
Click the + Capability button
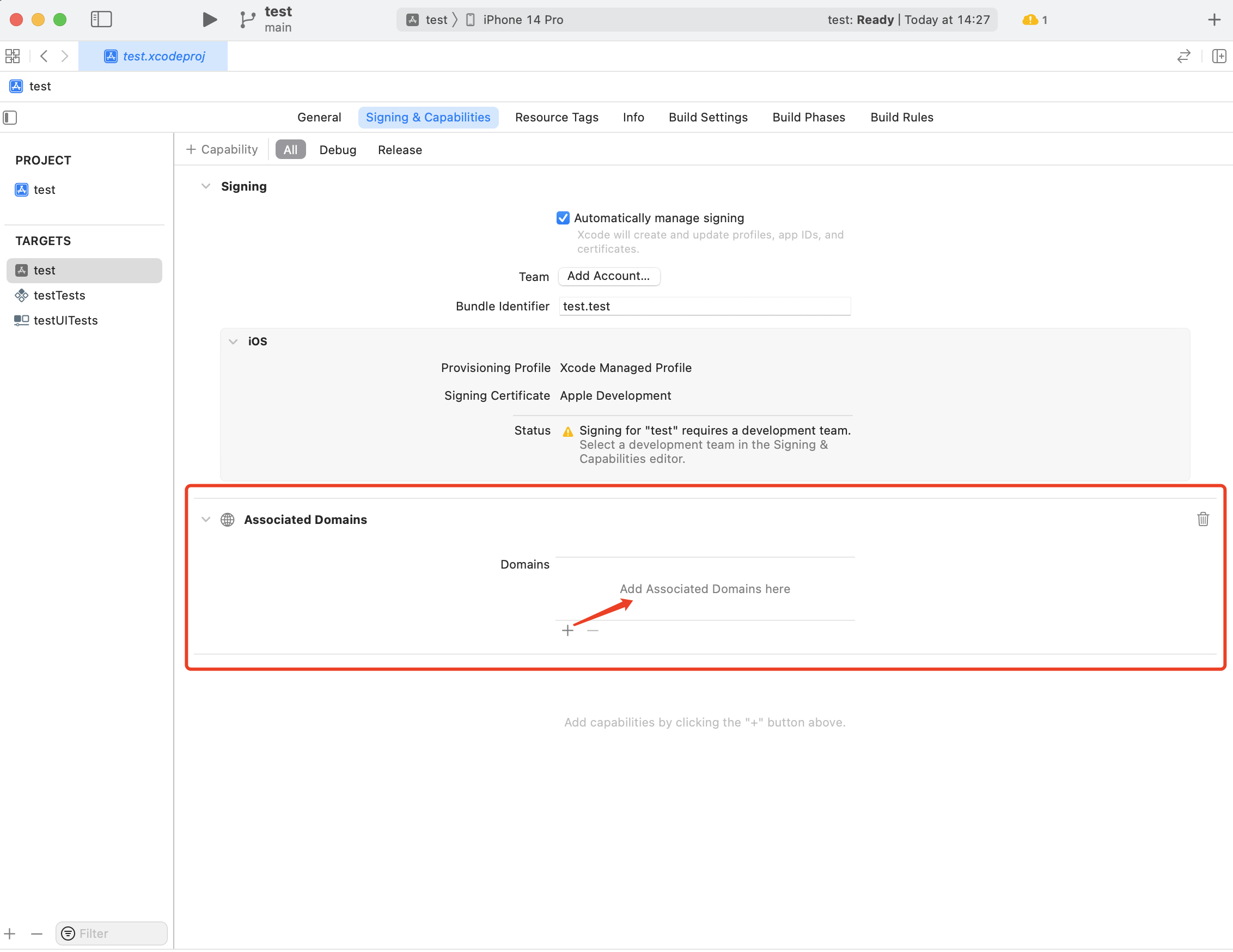(x=220, y=149)
